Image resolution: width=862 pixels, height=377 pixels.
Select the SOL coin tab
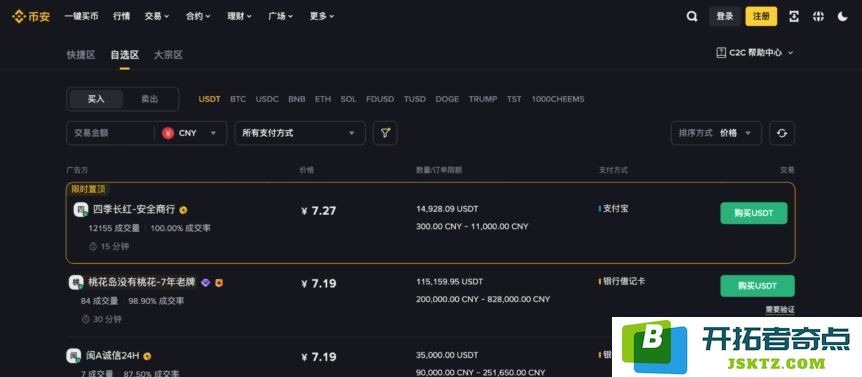(x=349, y=99)
